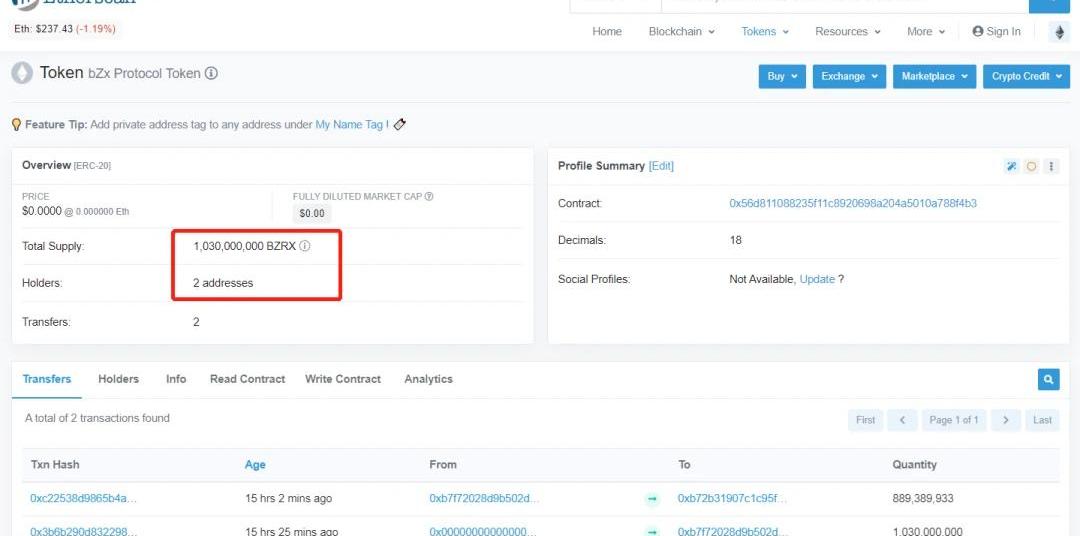Click the info icon beside bZx Protocol Token
The image size is (1080, 536).
[211, 73]
